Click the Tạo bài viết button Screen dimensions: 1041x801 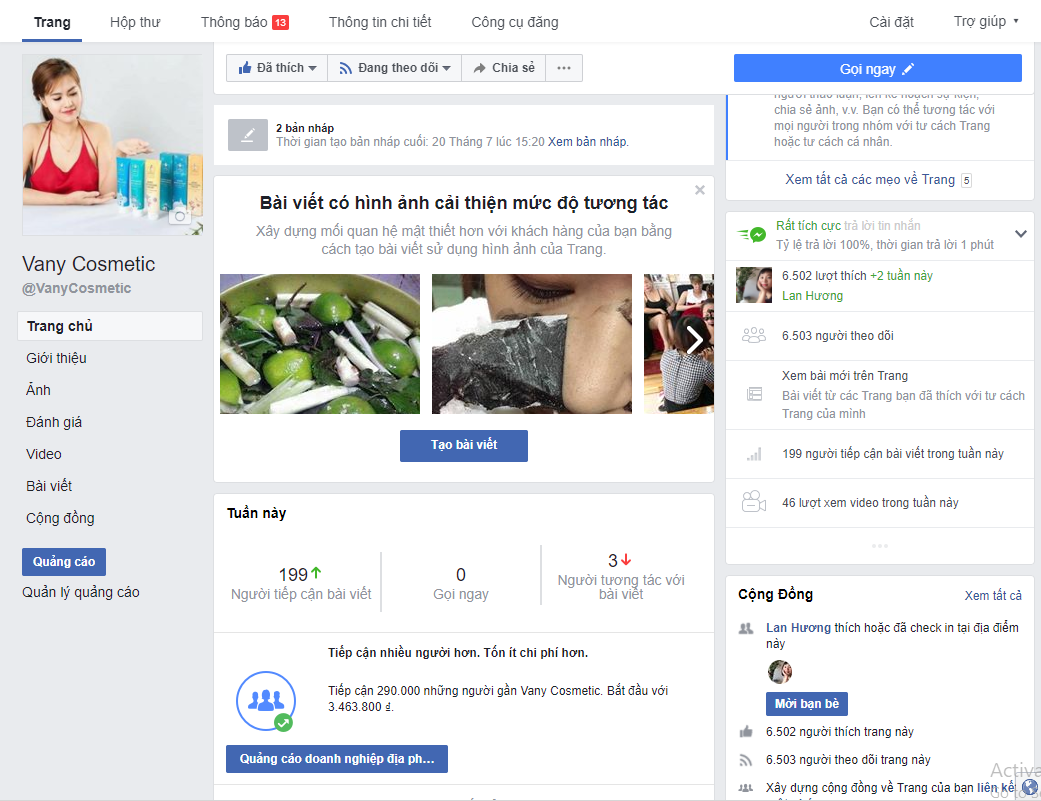point(463,445)
